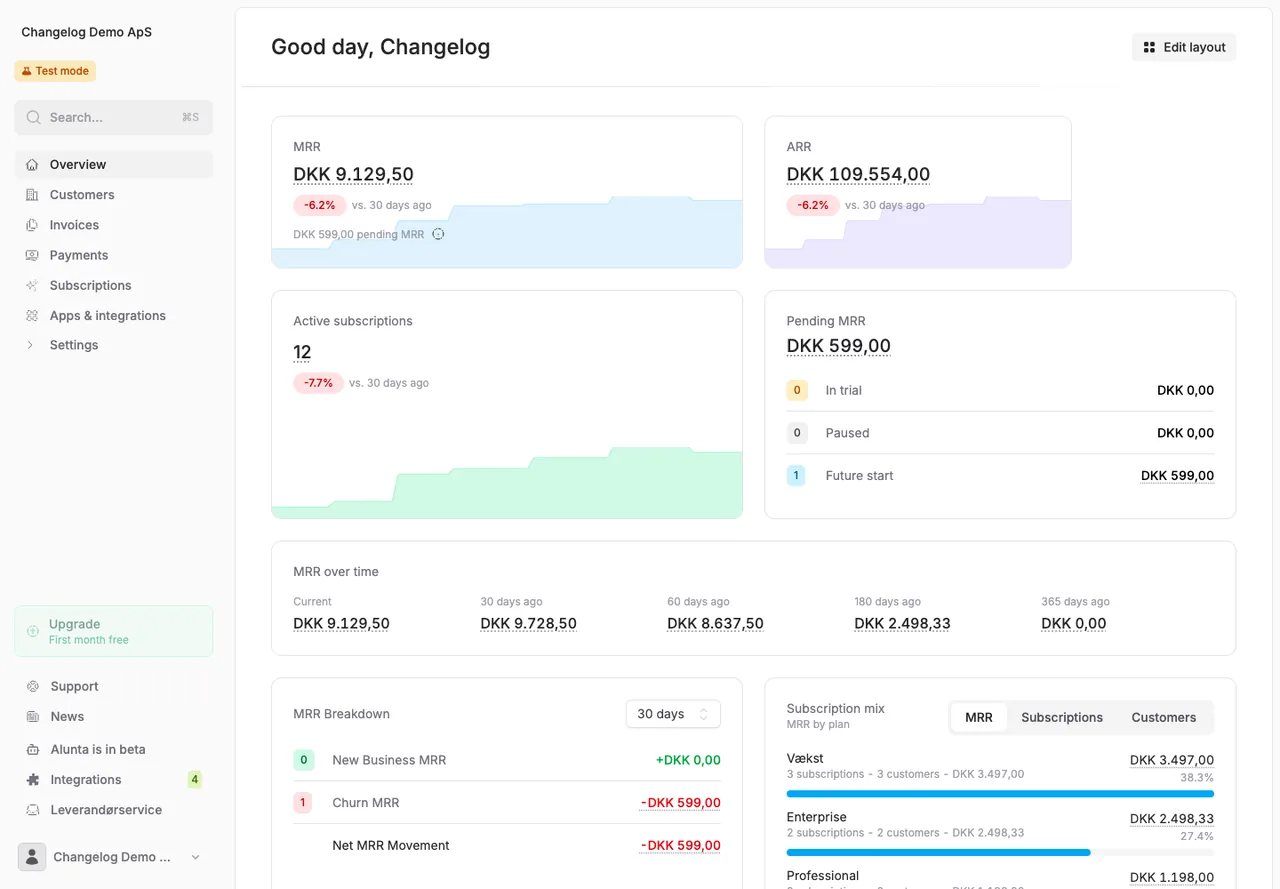Open Edit layout
This screenshot has height=889, width=1280.
tap(1184, 47)
